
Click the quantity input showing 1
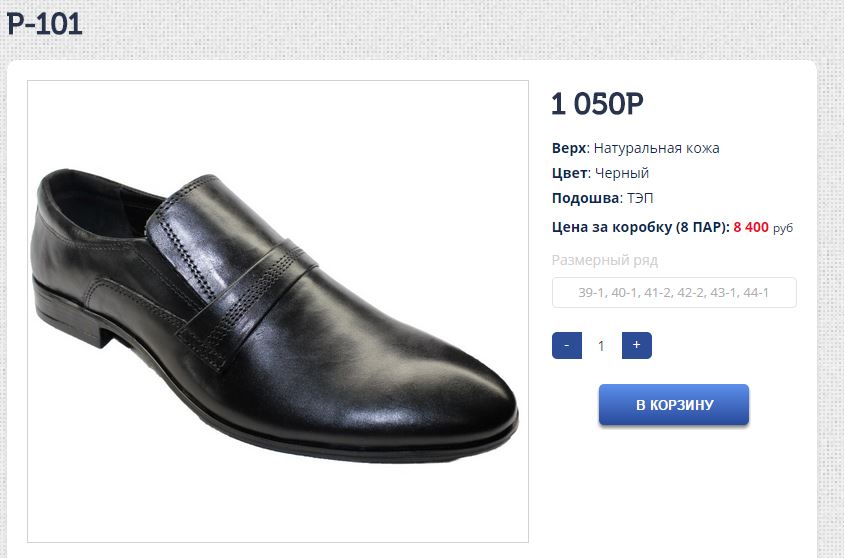(x=601, y=346)
